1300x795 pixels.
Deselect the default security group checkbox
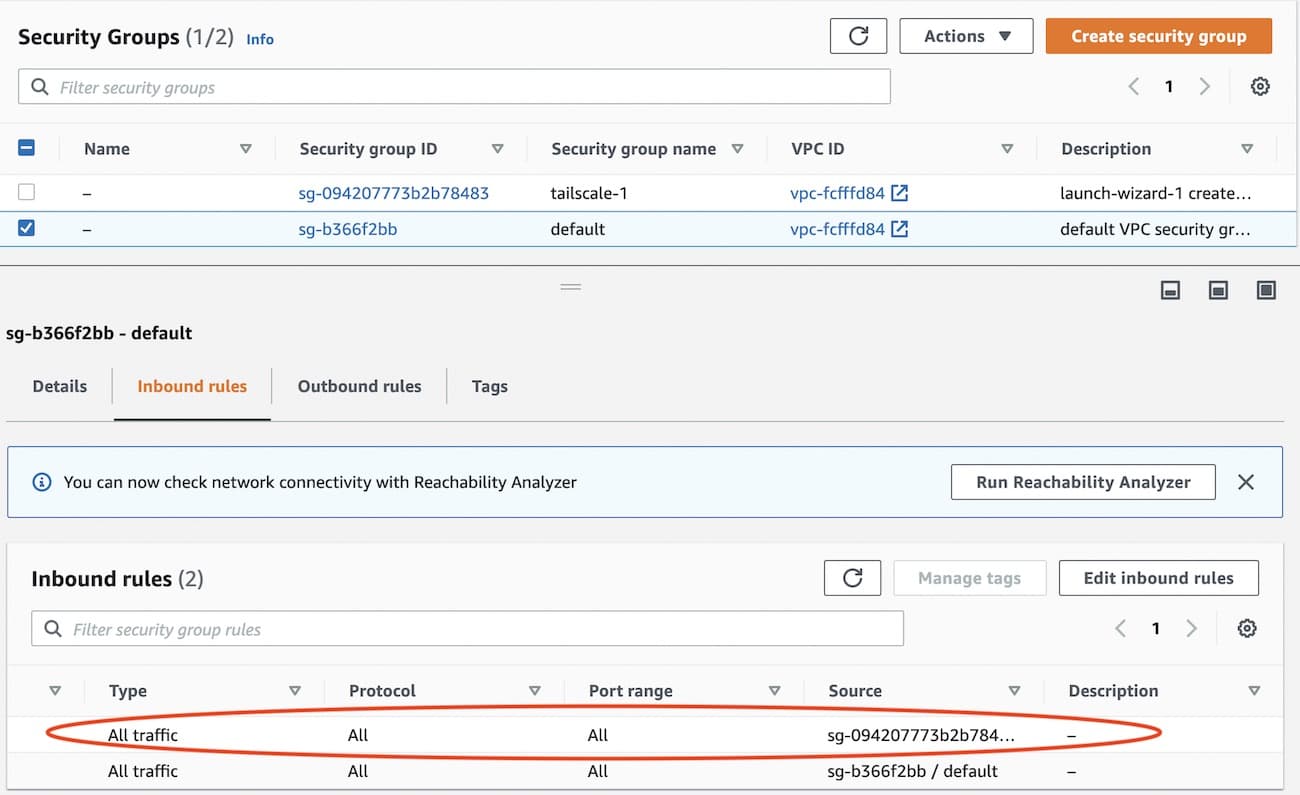[27, 228]
